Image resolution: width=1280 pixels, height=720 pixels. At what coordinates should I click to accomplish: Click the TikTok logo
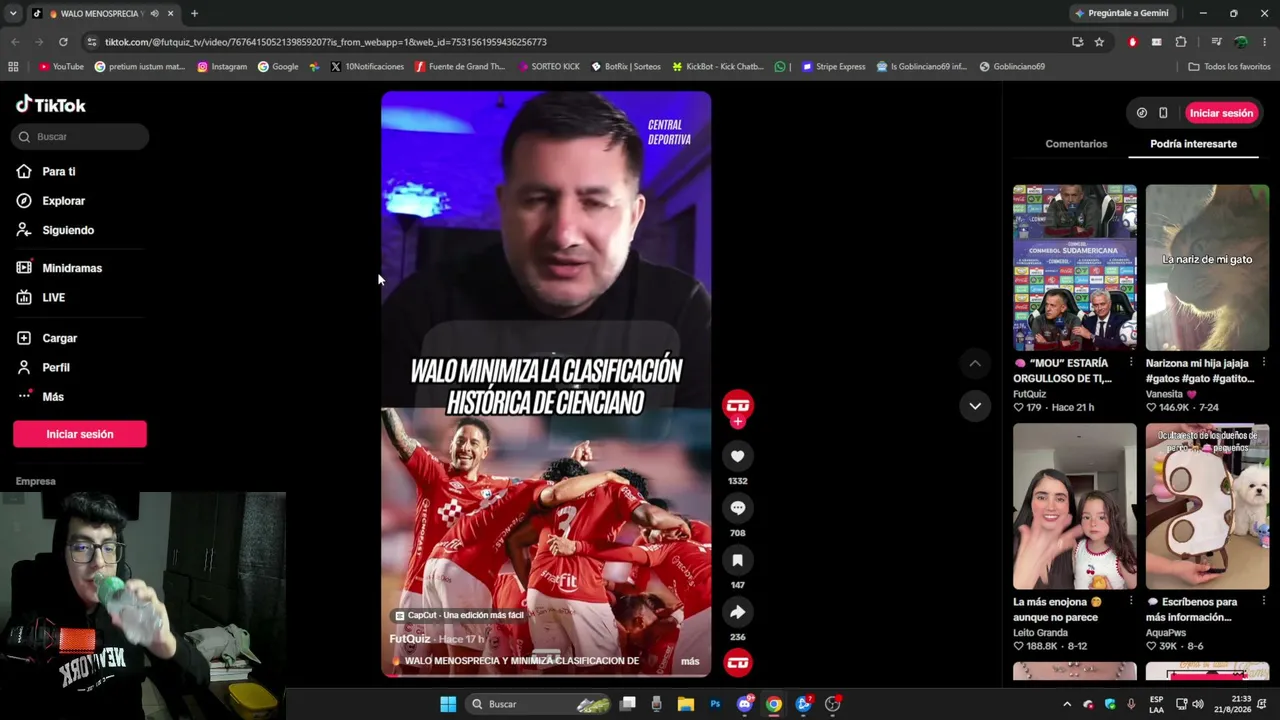point(51,105)
